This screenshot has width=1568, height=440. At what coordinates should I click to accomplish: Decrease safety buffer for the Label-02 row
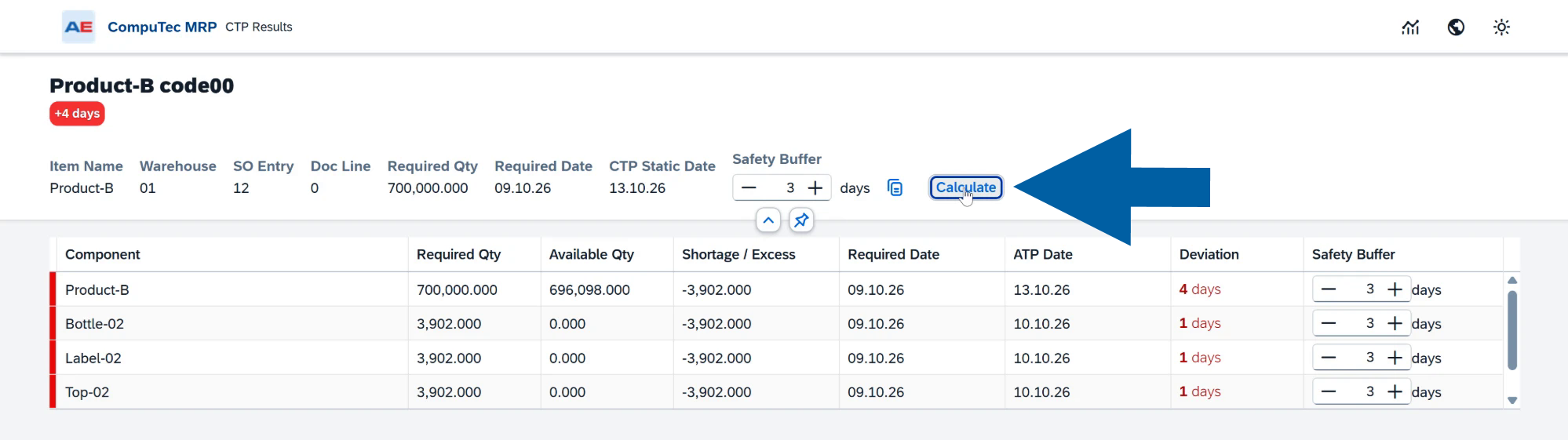(x=1328, y=358)
